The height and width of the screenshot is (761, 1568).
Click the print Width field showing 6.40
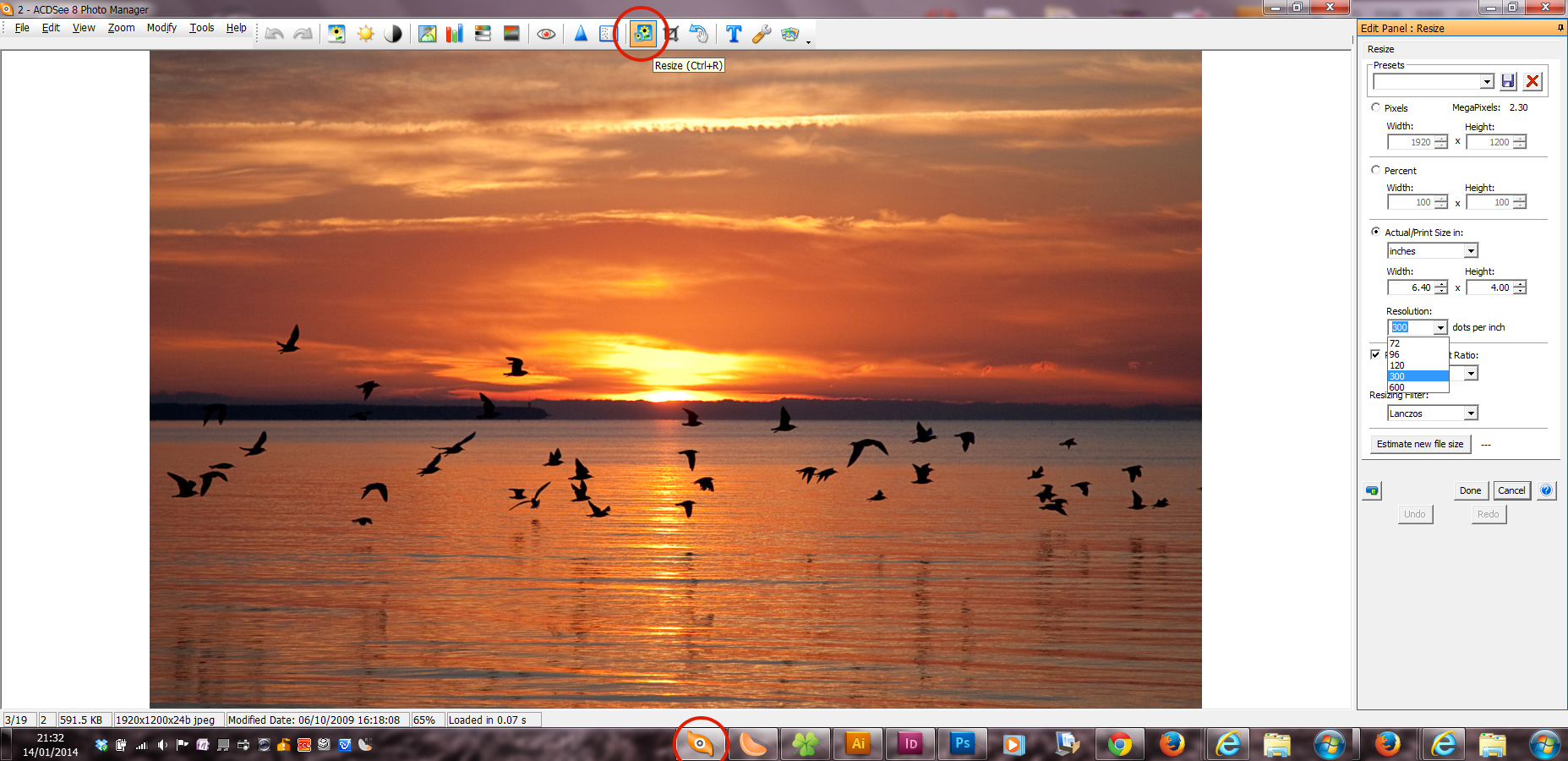tap(1411, 287)
